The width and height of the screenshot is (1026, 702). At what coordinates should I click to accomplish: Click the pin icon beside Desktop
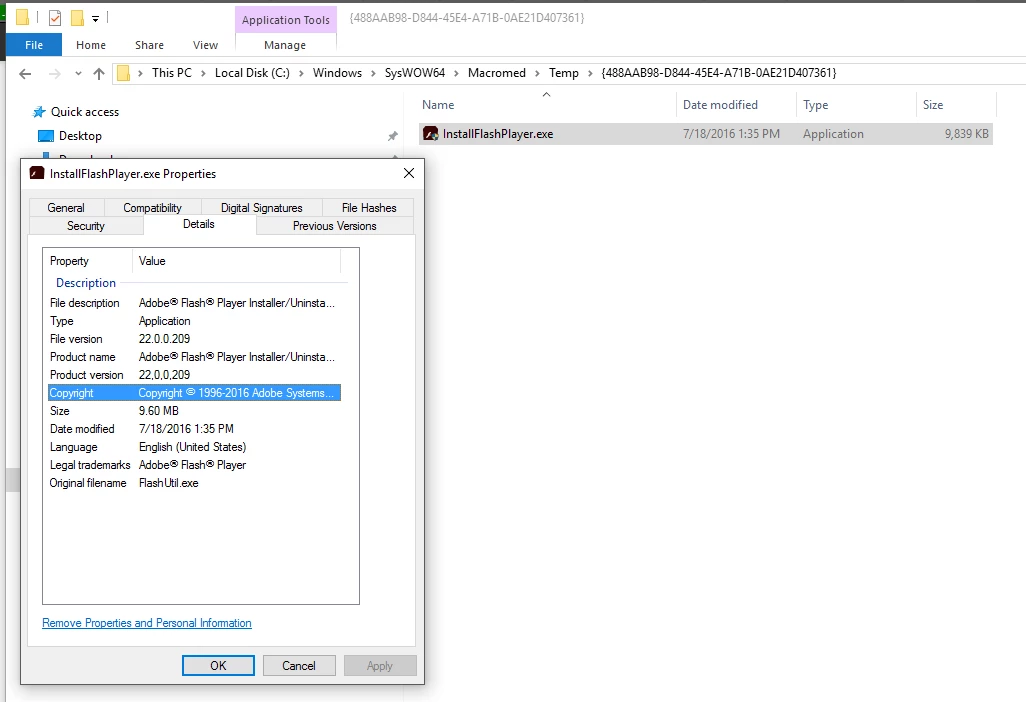coord(393,136)
